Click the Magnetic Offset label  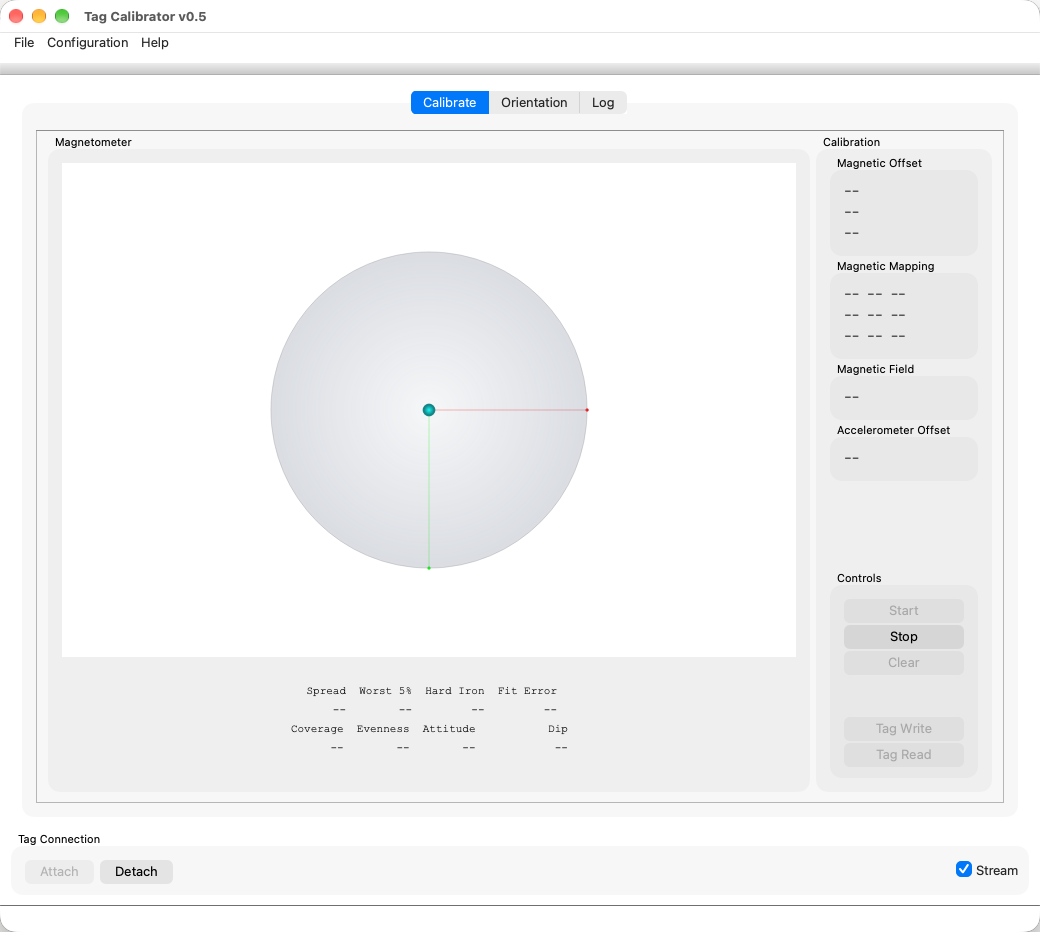pyautogui.click(x=879, y=163)
